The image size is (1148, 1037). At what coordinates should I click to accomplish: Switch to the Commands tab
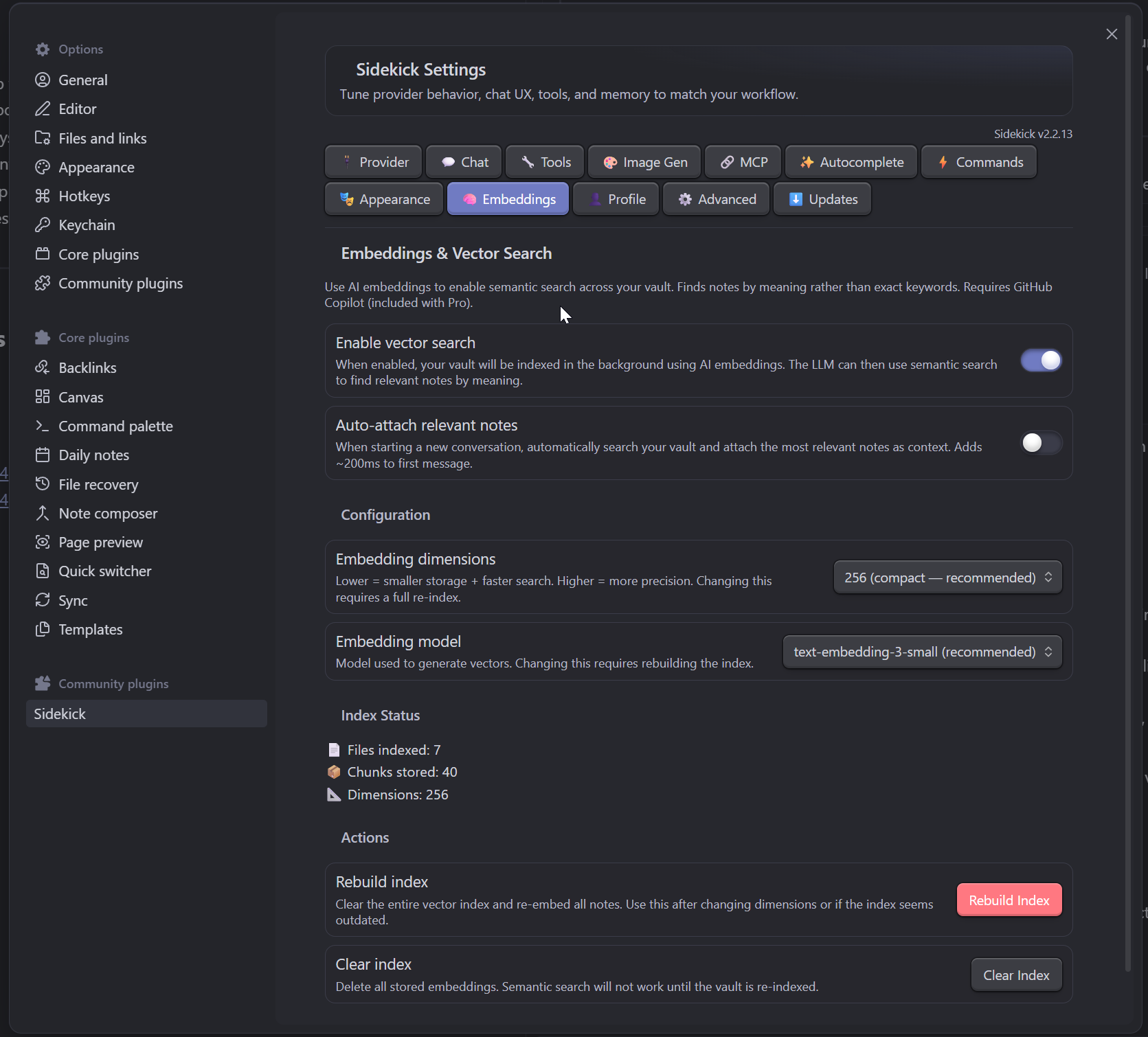tap(979, 162)
